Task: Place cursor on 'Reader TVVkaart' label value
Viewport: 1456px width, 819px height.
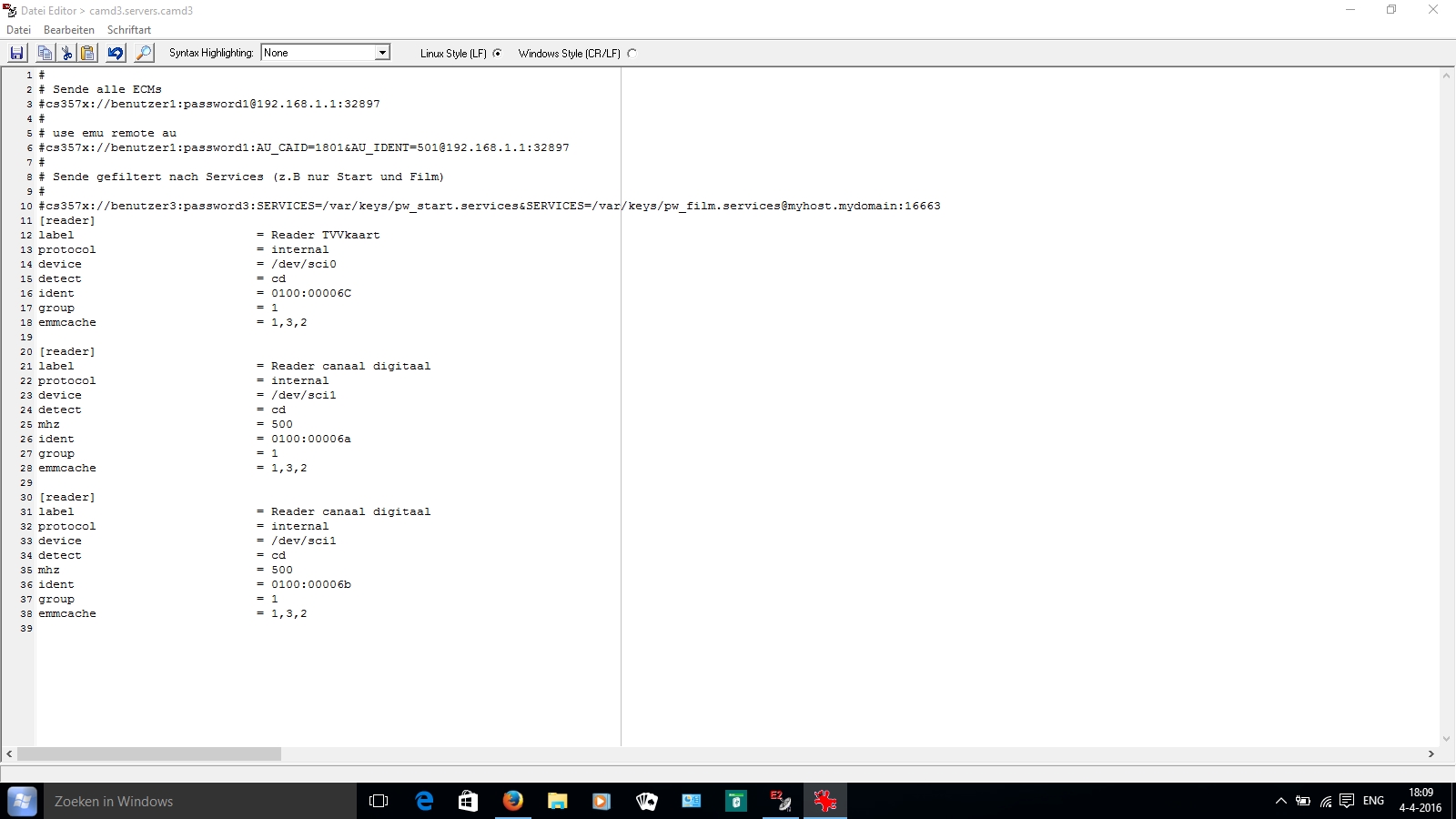Action: [325, 235]
